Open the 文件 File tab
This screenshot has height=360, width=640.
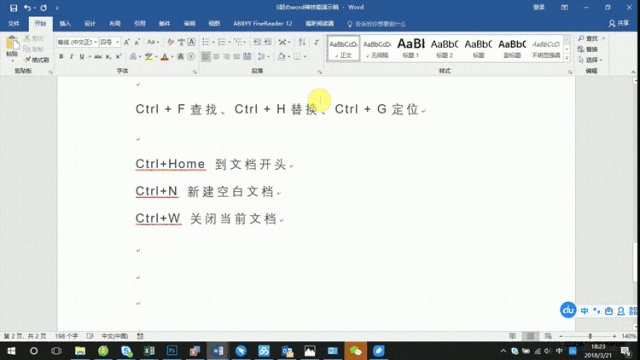pyautogui.click(x=14, y=24)
